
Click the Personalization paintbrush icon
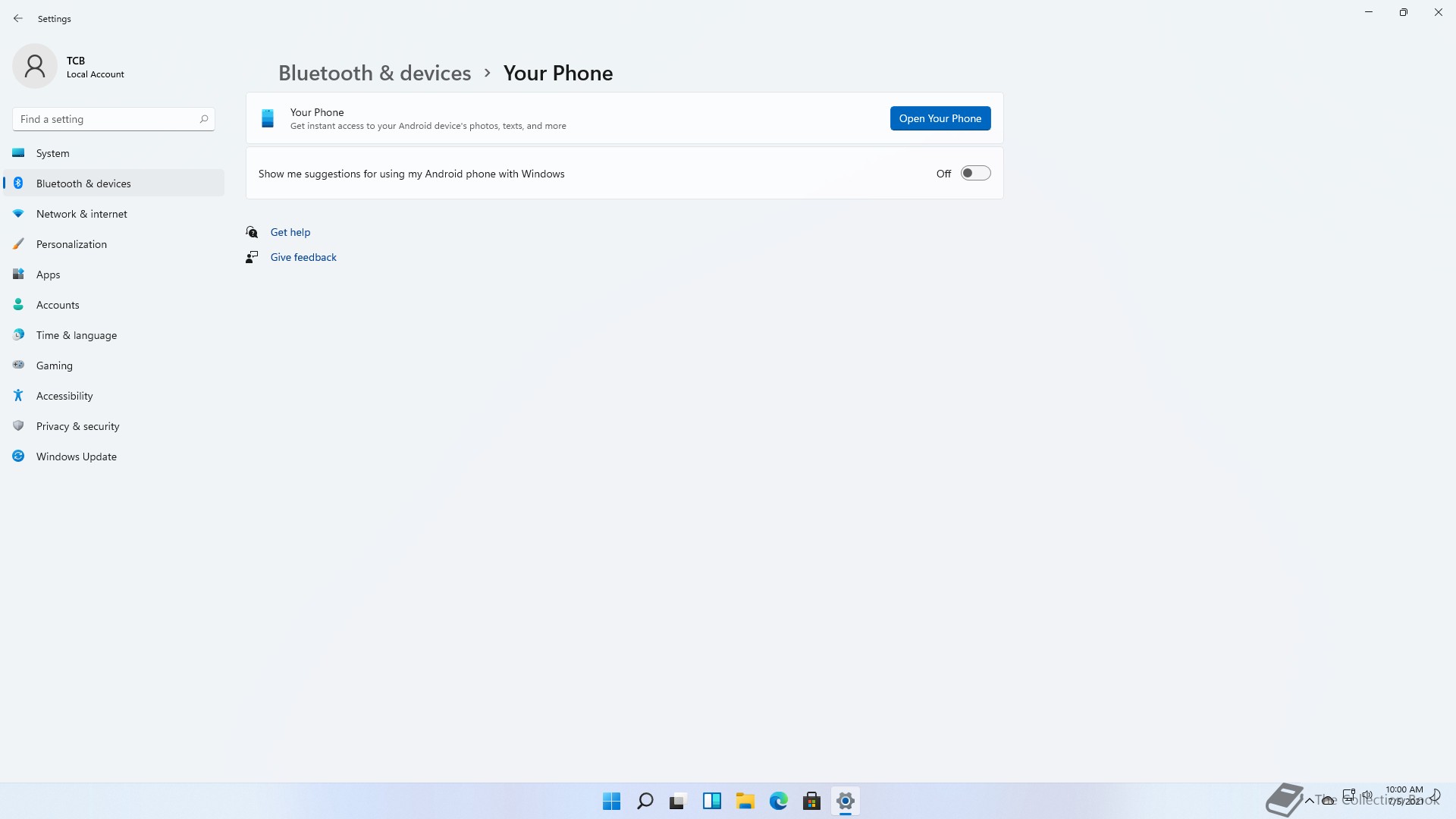pos(18,243)
